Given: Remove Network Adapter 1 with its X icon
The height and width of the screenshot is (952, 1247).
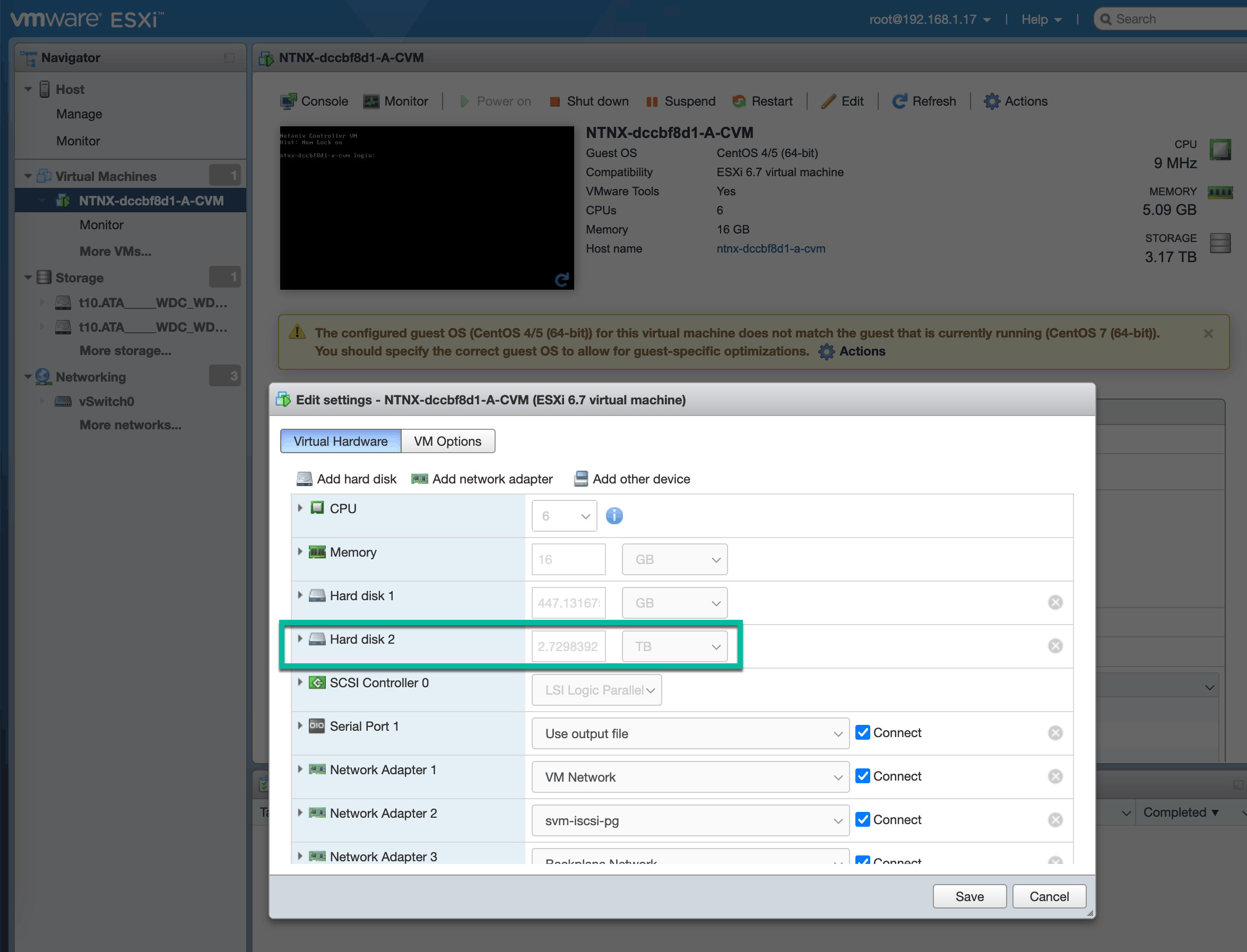Looking at the screenshot, I should pos(1055,776).
